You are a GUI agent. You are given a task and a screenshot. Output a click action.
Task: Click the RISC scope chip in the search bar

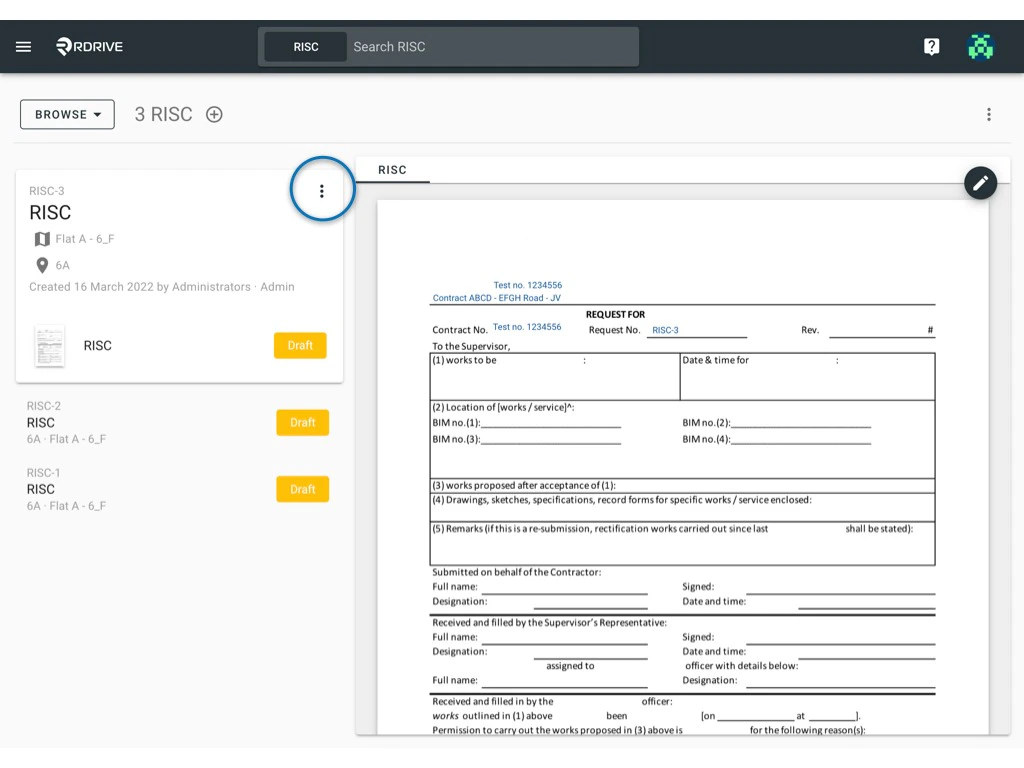point(304,46)
